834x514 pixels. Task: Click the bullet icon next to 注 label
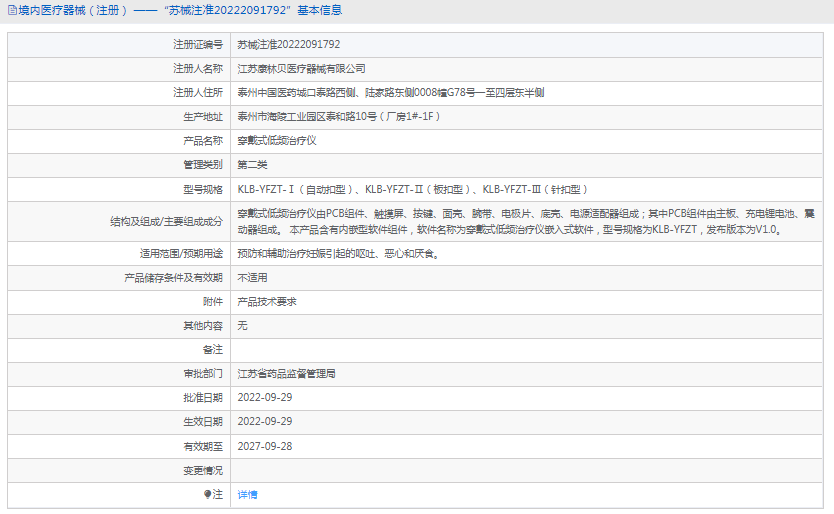click(207, 494)
